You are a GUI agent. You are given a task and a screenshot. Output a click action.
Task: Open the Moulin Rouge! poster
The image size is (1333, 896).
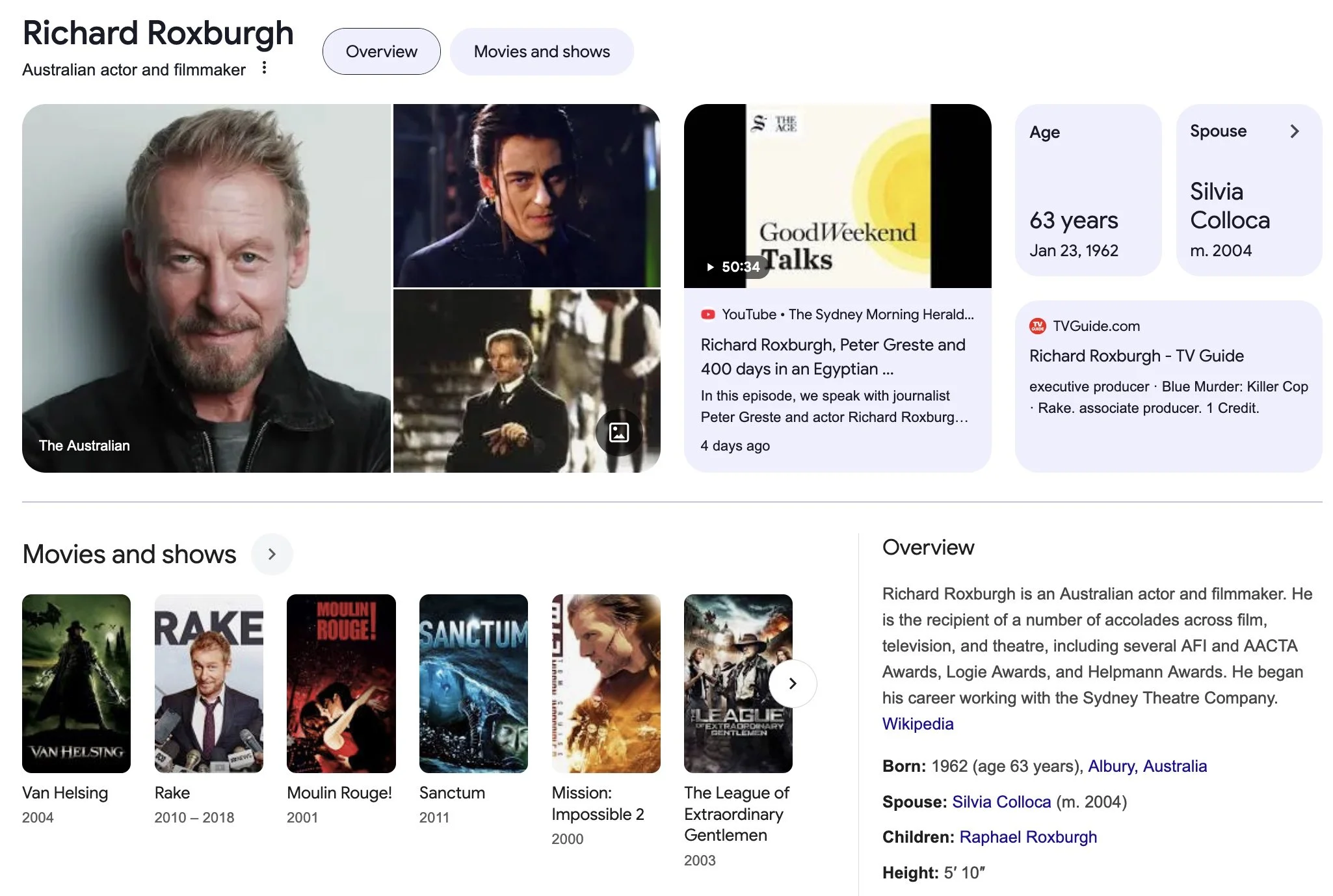[x=341, y=683]
